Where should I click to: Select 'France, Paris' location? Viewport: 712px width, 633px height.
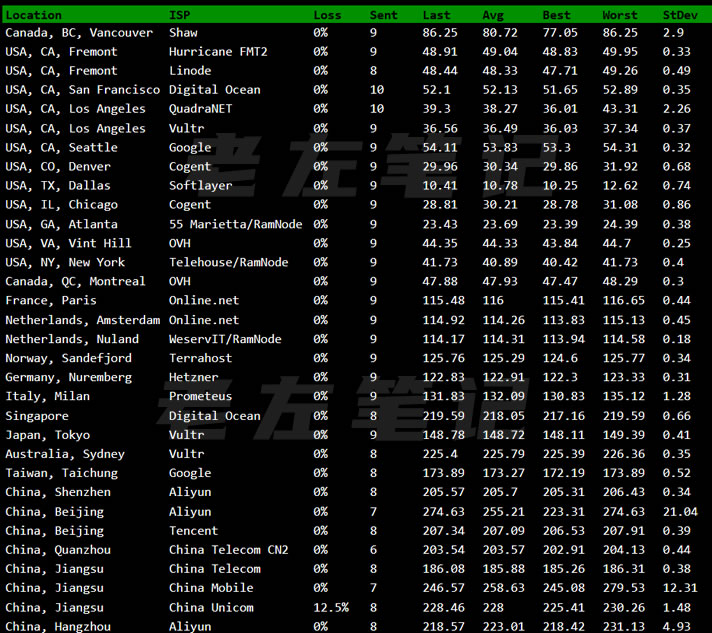pos(51,301)
